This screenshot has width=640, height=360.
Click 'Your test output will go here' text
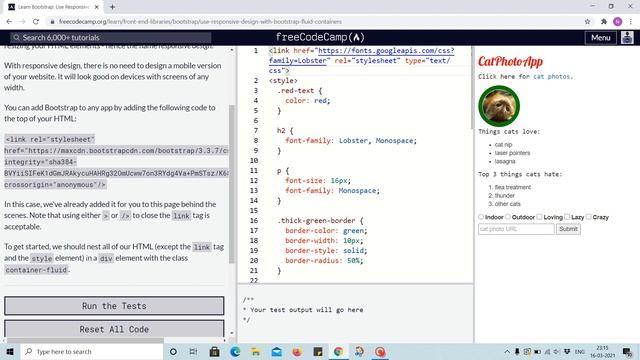tap(307, 310)
